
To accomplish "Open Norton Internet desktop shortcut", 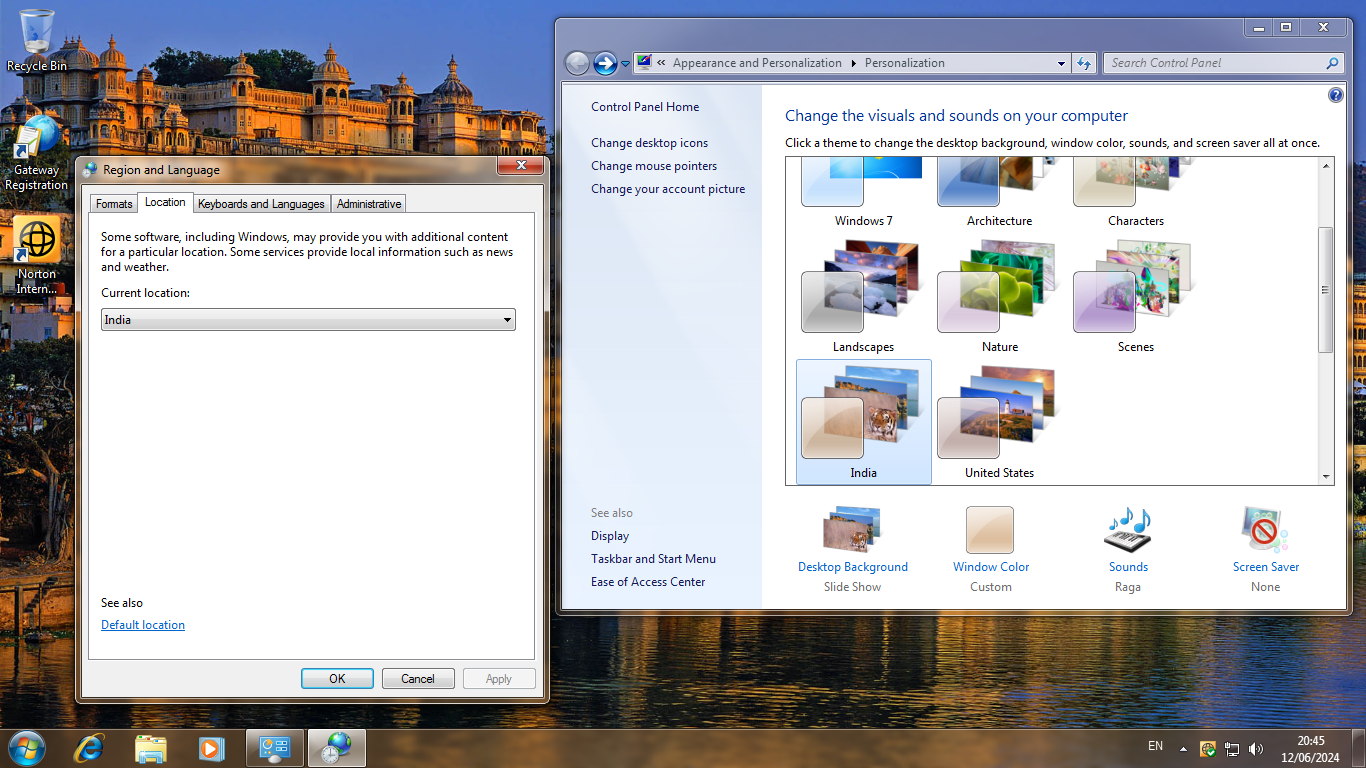I will [37, 257].
